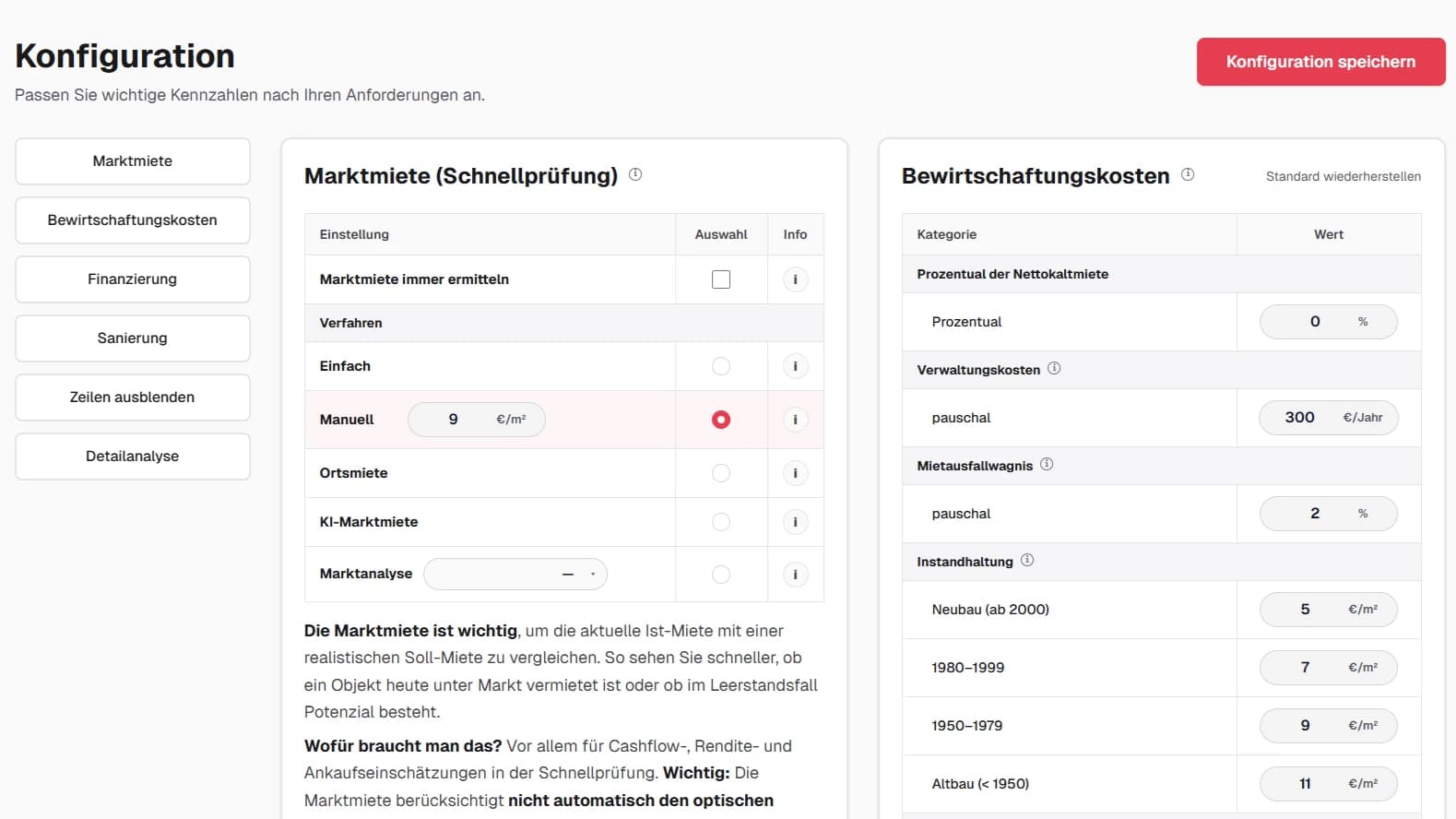
Task: Edit Verwaltungskosten pauschal 300 field
Action: [x=1328, y=418]
